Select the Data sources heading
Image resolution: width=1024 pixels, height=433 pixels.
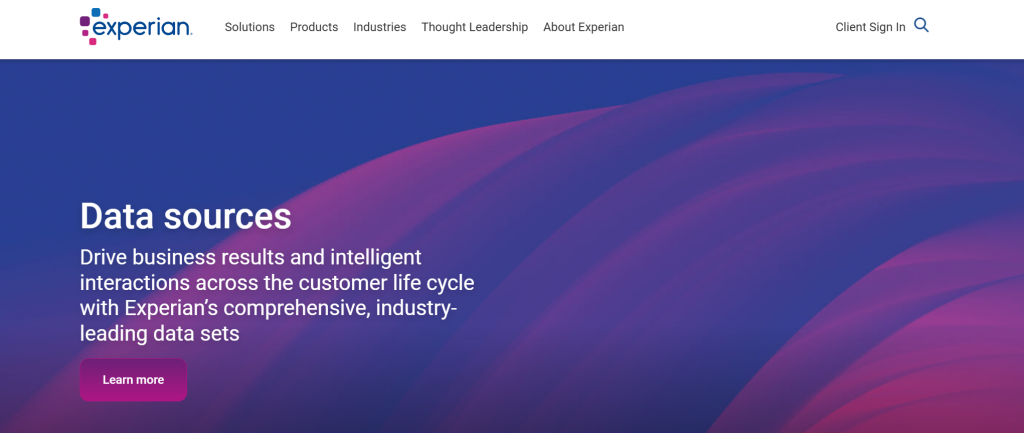(x=185, y=216)
